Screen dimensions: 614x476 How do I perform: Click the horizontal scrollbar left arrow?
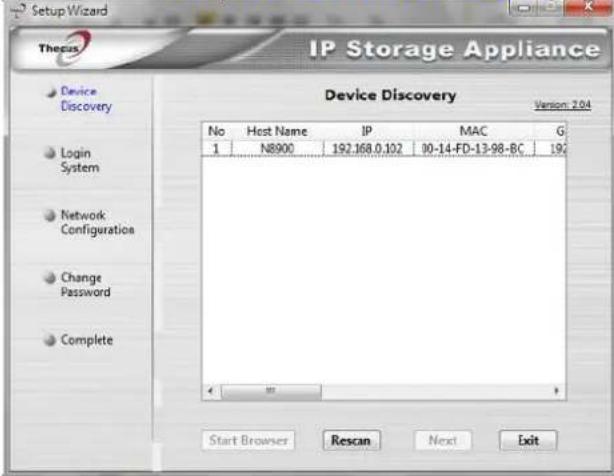[211, 391]
